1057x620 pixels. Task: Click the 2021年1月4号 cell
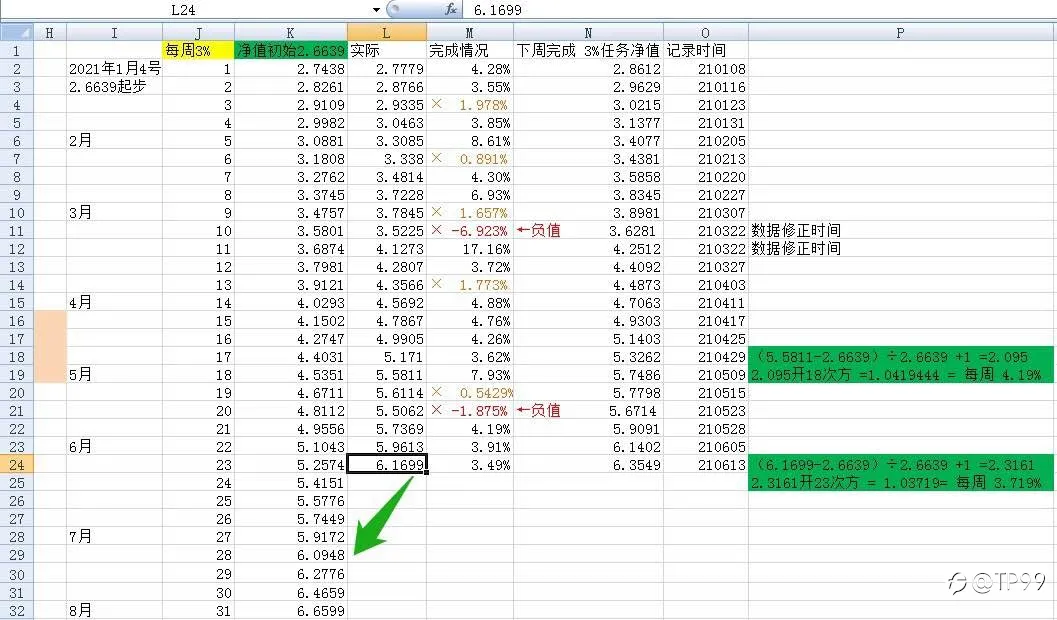(x=115, y=69)
